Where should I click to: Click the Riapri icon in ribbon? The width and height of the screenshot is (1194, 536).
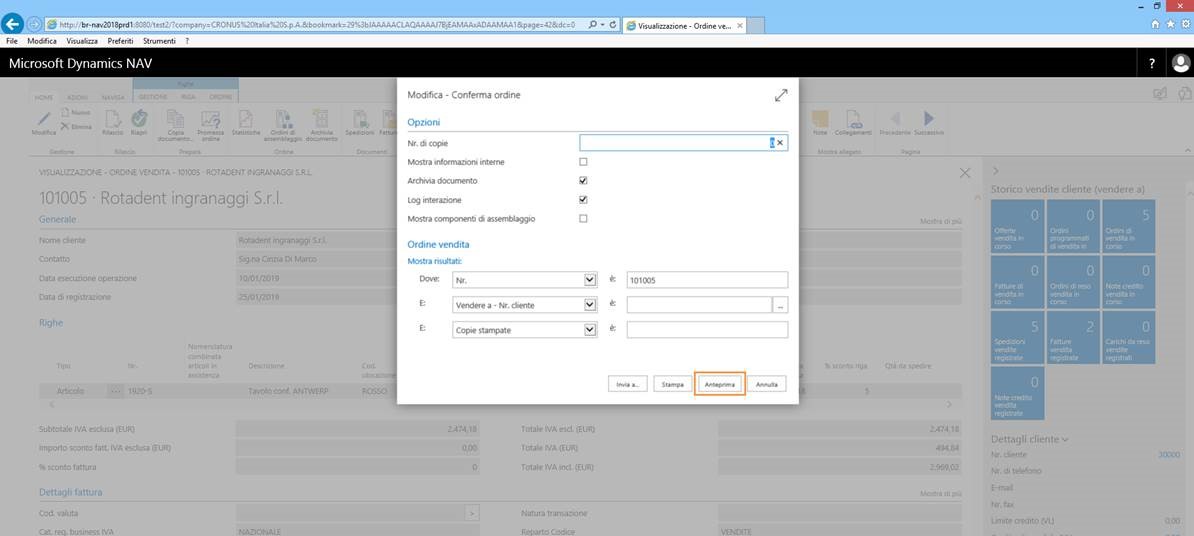click(139, 119)
